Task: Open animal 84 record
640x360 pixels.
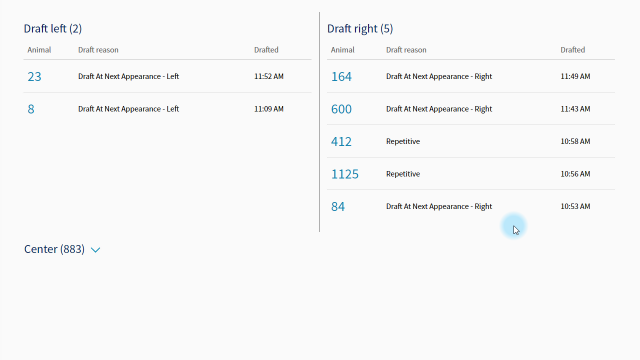Action: (x=338, y=207)
